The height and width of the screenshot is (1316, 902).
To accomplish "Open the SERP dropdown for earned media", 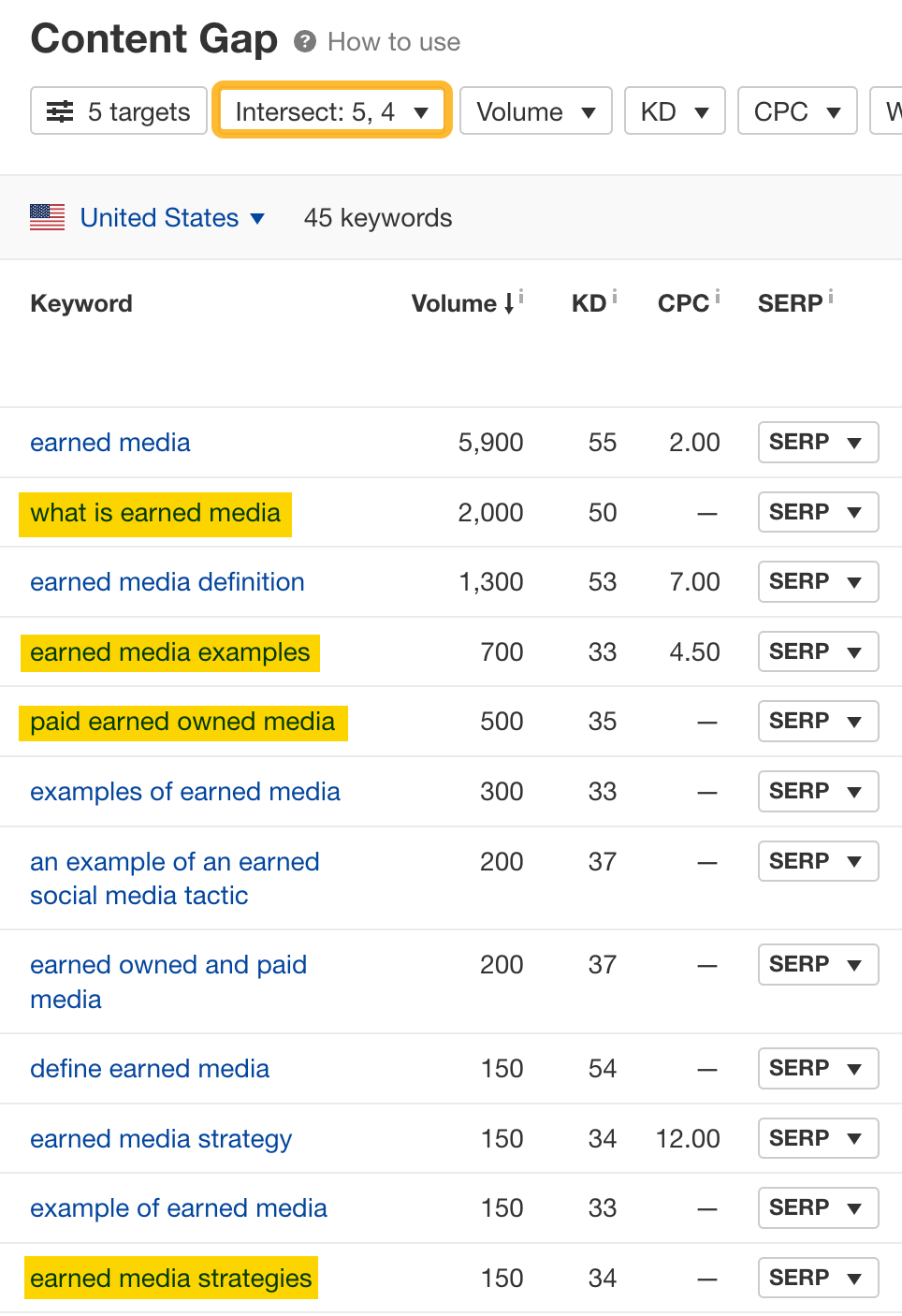I will pos(818,442).
